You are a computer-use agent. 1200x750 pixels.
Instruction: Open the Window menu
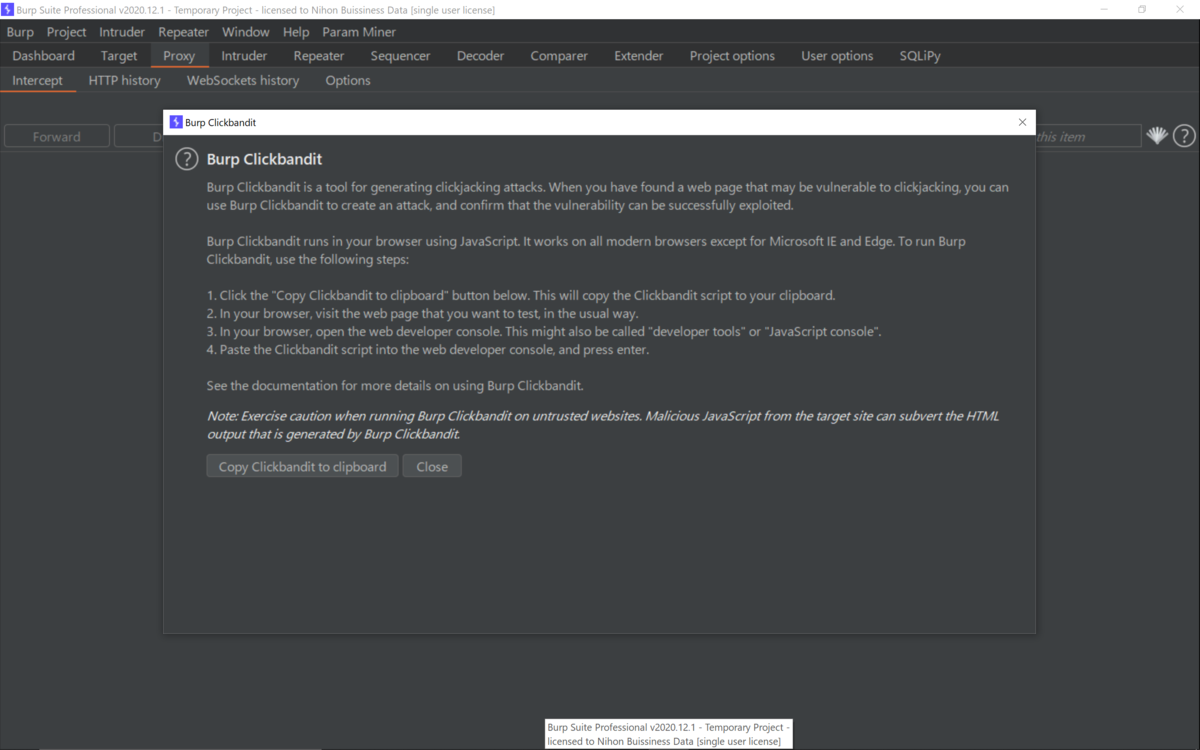(245, 32)
